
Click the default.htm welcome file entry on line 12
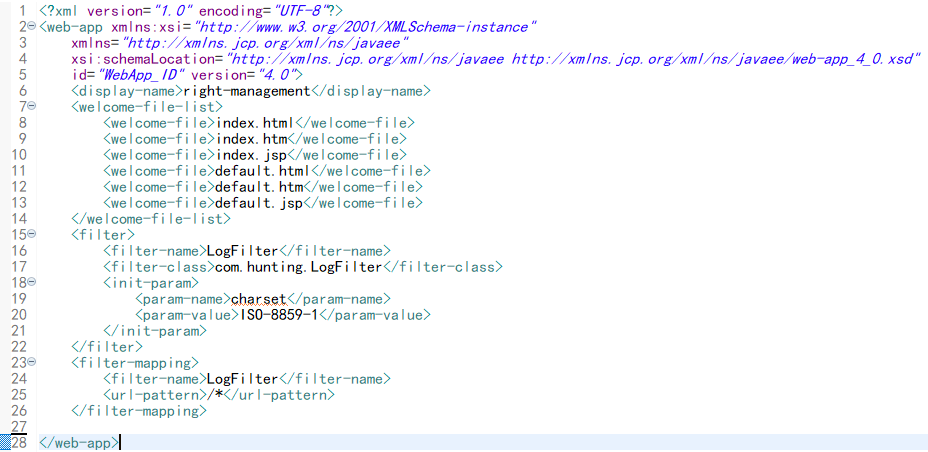[x=259, y=186]
